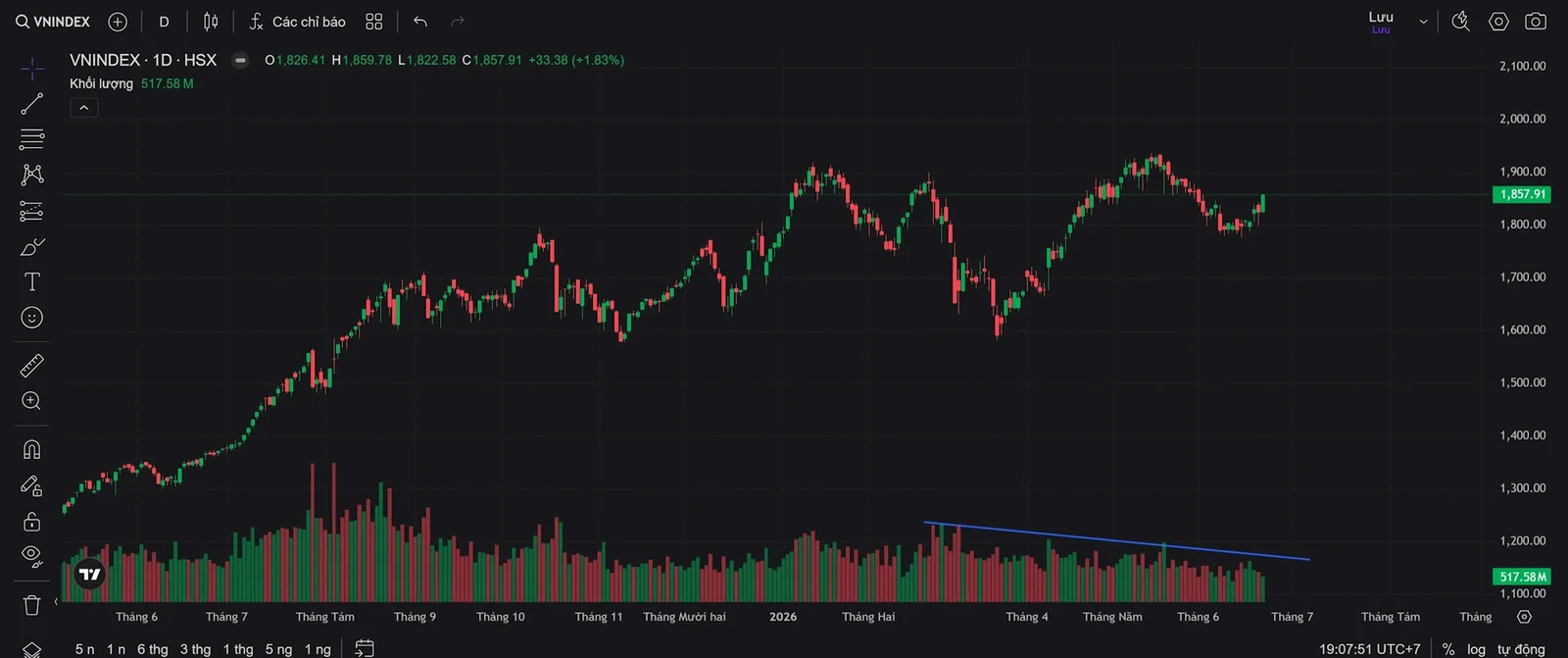The image size is (1568, 658).
Task: Toggle magnet mode for drawings
Action: click(x=32, y=449)
